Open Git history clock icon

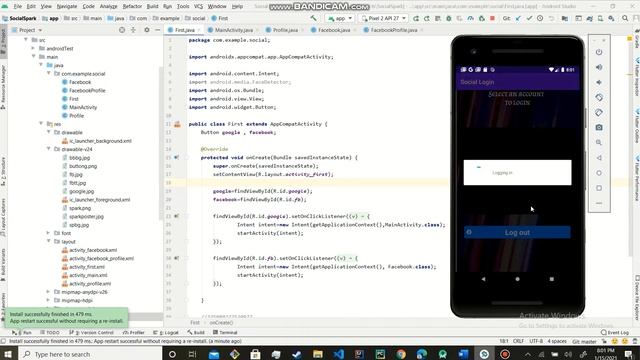(540, 18)
